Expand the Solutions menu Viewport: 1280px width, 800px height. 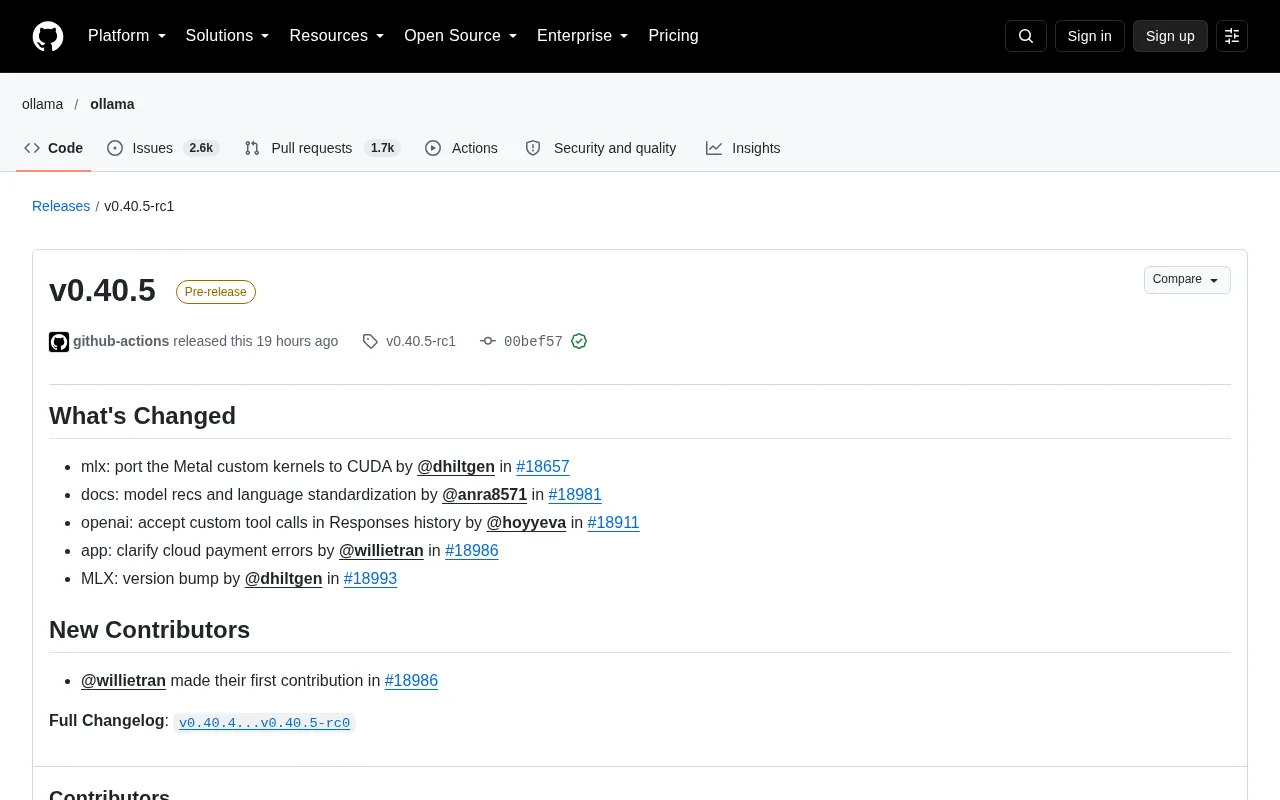227,36
